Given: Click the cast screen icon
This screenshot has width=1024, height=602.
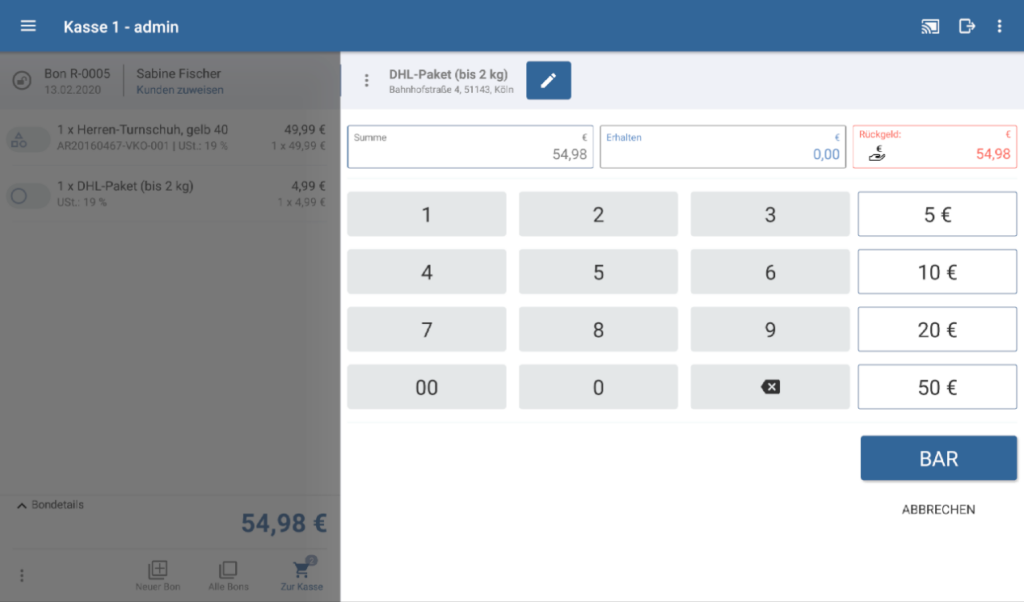Looking at the screenshot, I should tap(930, 27).
